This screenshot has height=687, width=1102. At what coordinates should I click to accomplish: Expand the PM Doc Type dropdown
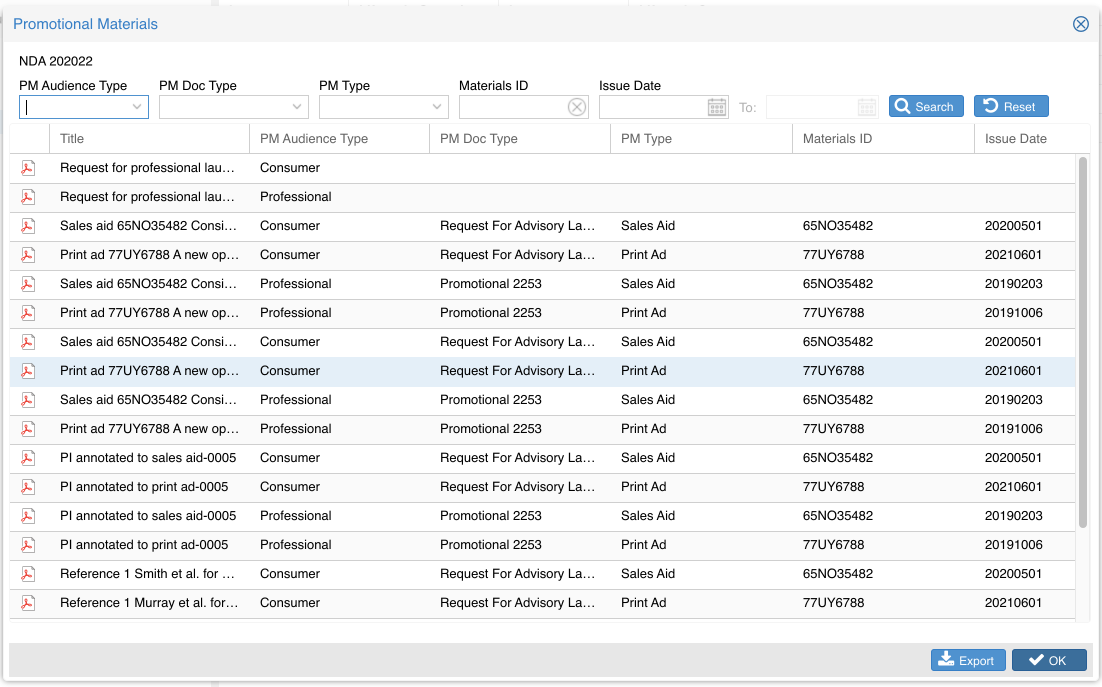pyautogui.click(x=297, y=107)
